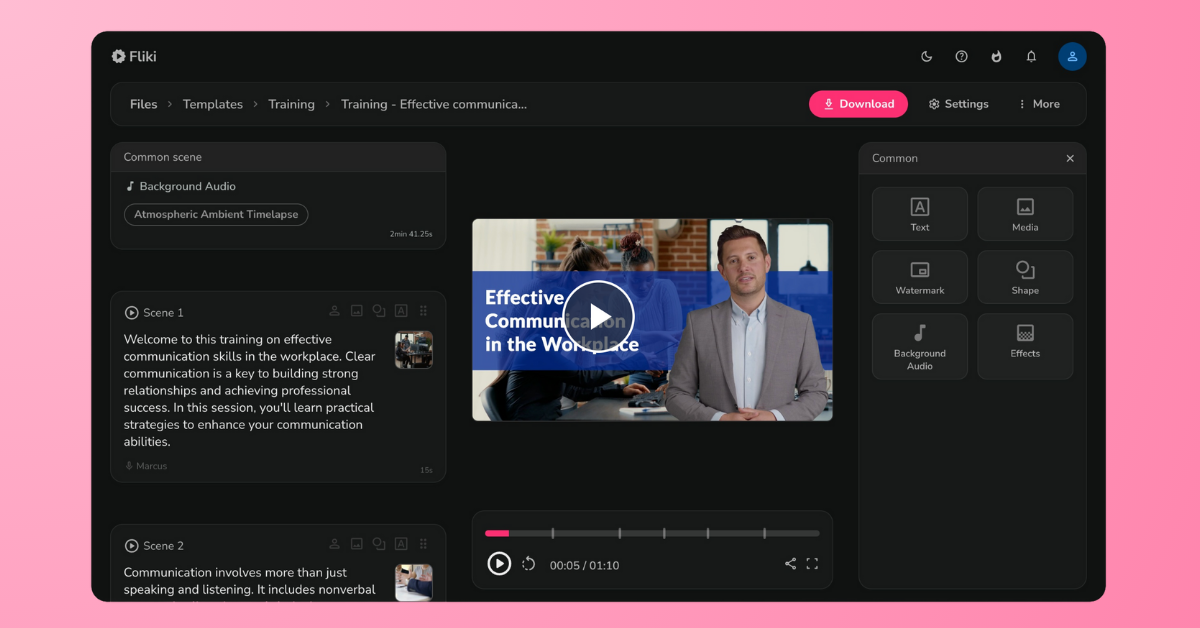Open the user profile avatar menu
The width and height of the screenshot is (1200, 628).
[x=1072, y=57]
